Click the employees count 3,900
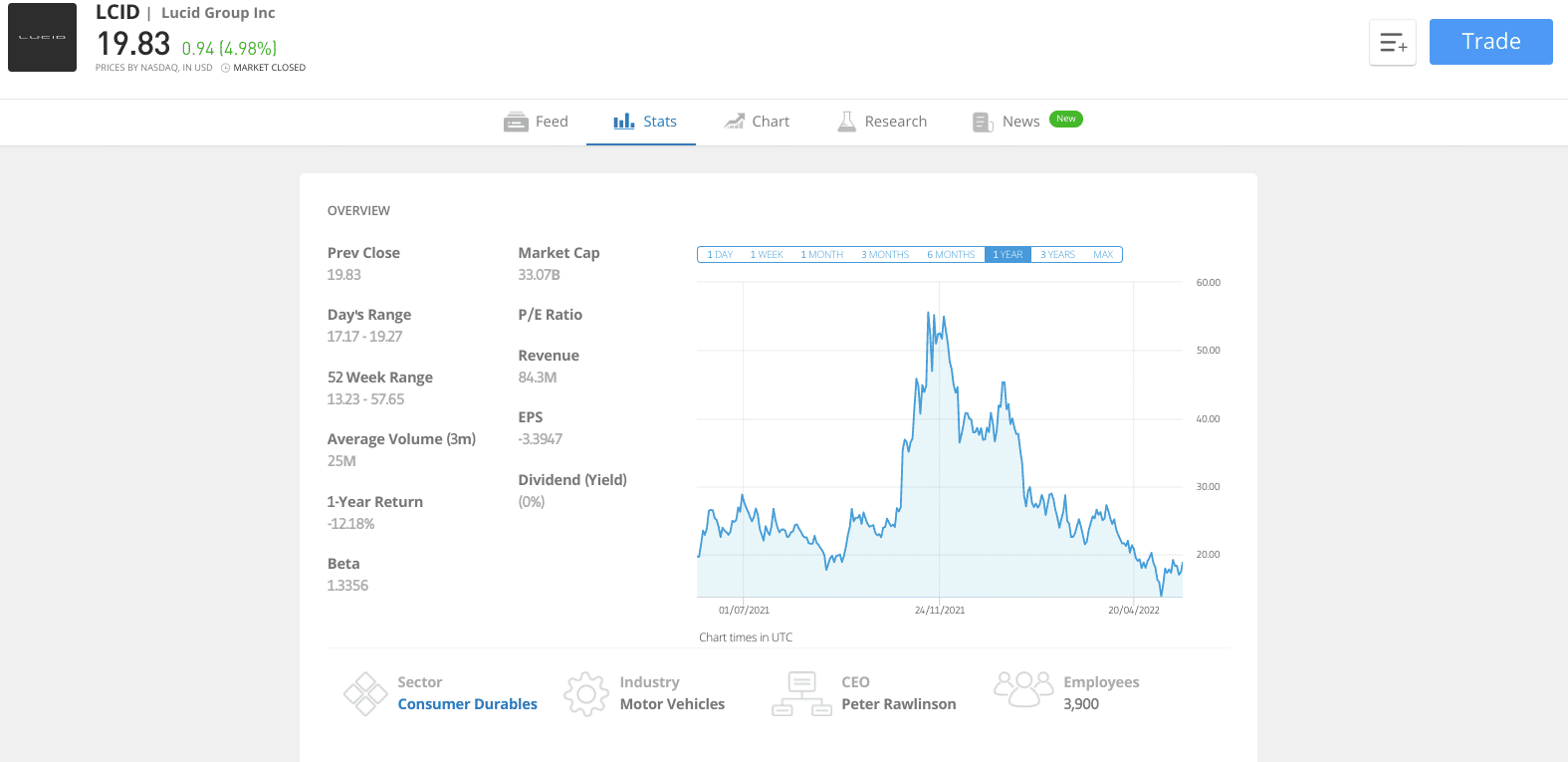Viewport: 1568px width, 762px height. click(1081, 704)
